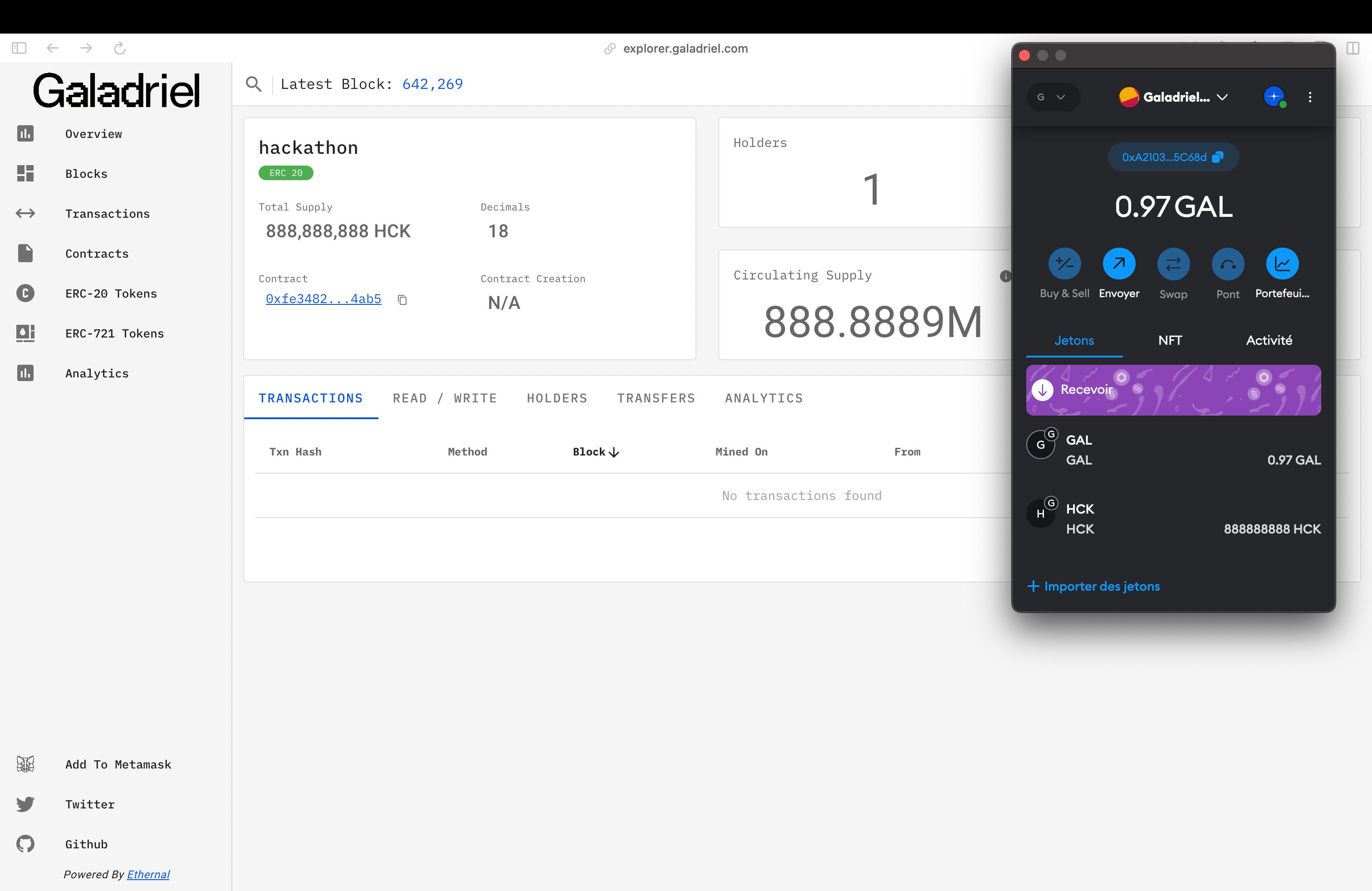This screenshot has height=891, width=1372.
Task: Click the Recevoir banner button
Action: tap(1173, 390)
